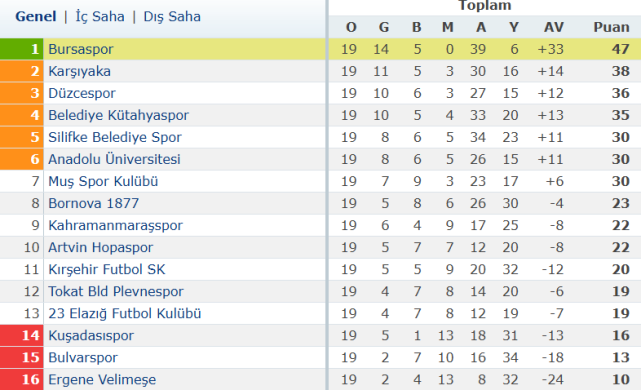Select Bornova 1877 team link
This screenshot has height=390, width=641.
click(x=94, y=204)
